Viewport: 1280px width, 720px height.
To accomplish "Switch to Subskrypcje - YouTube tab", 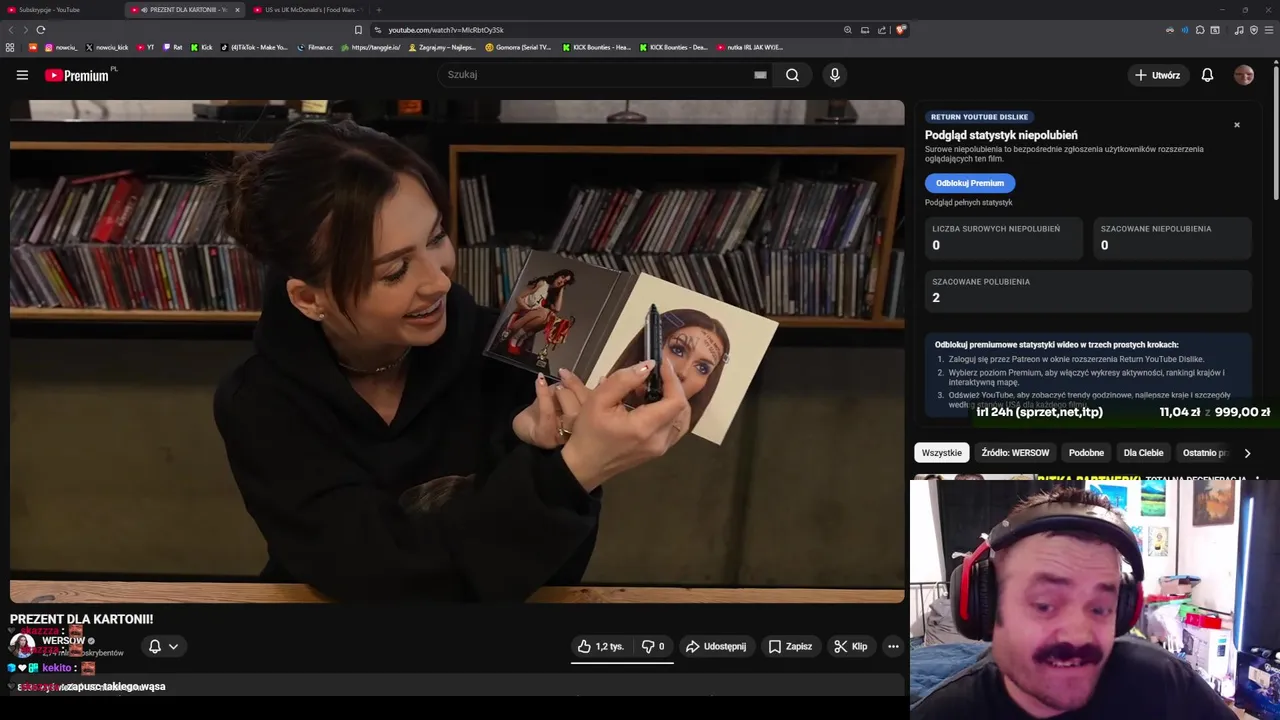I will point(60,10).
